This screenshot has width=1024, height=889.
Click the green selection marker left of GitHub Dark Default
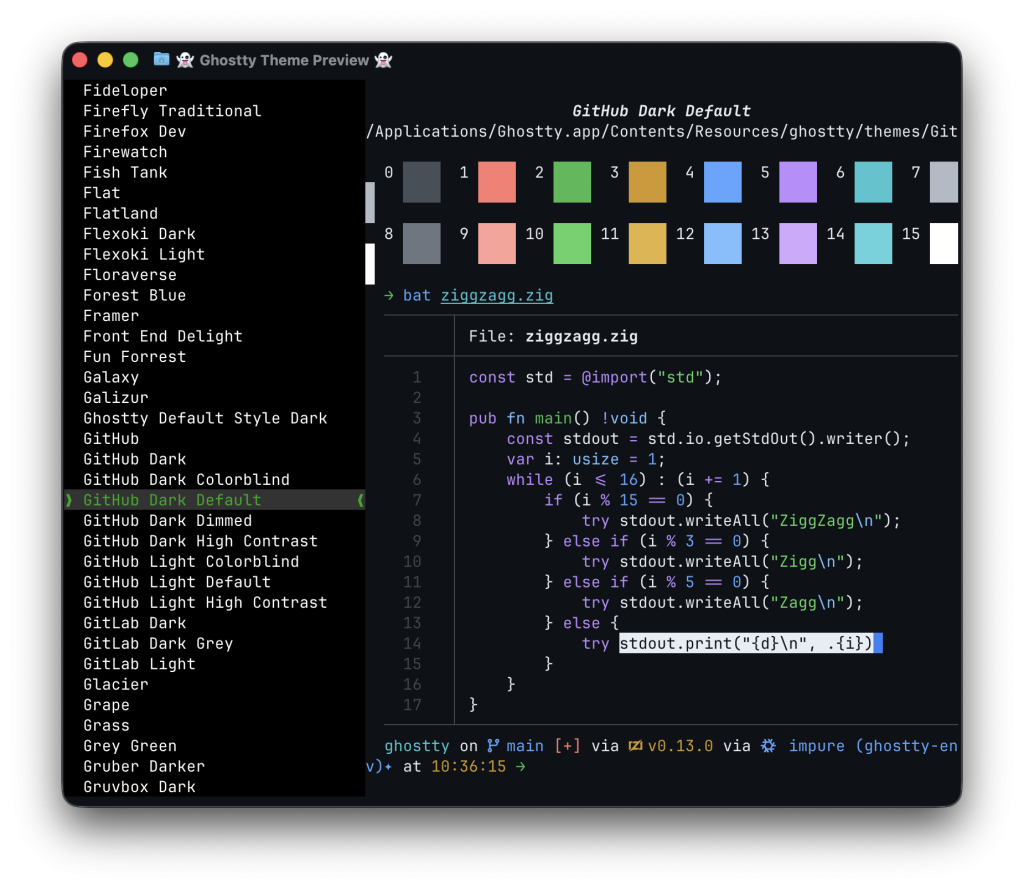pos(69,500)
